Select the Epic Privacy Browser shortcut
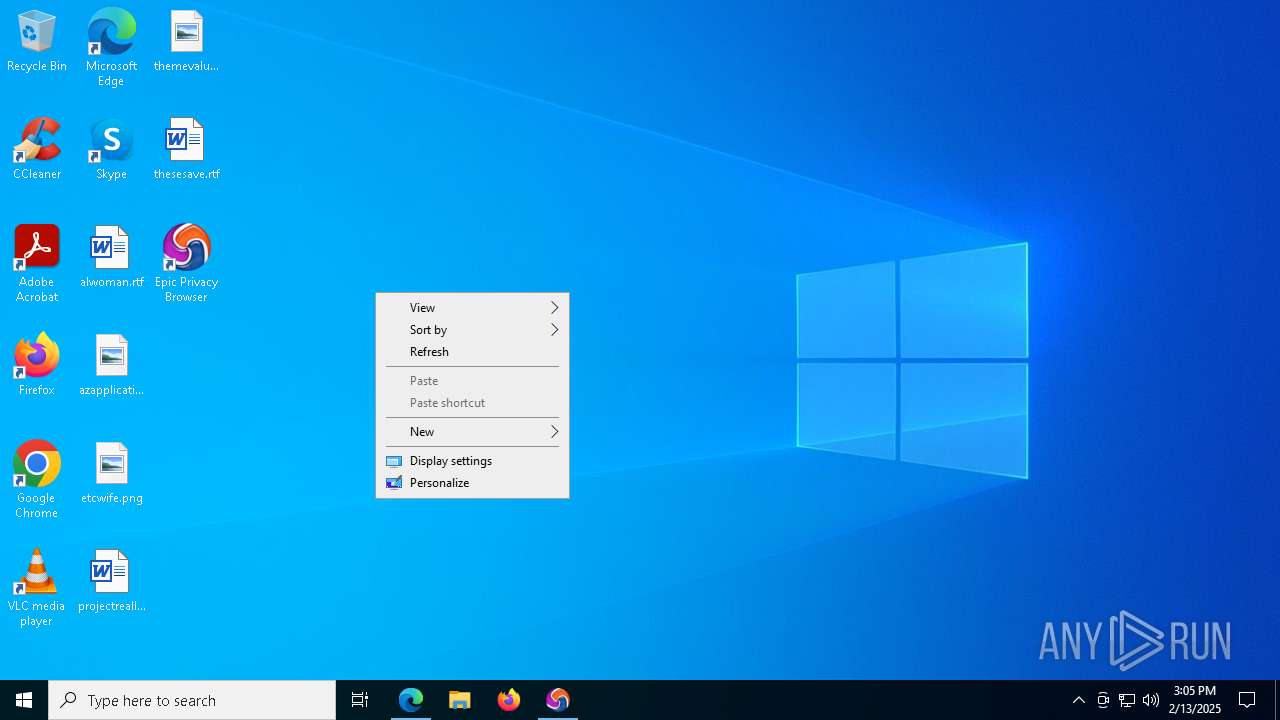This screenshot has height=720, width=1280. click(x=186, y=264)
